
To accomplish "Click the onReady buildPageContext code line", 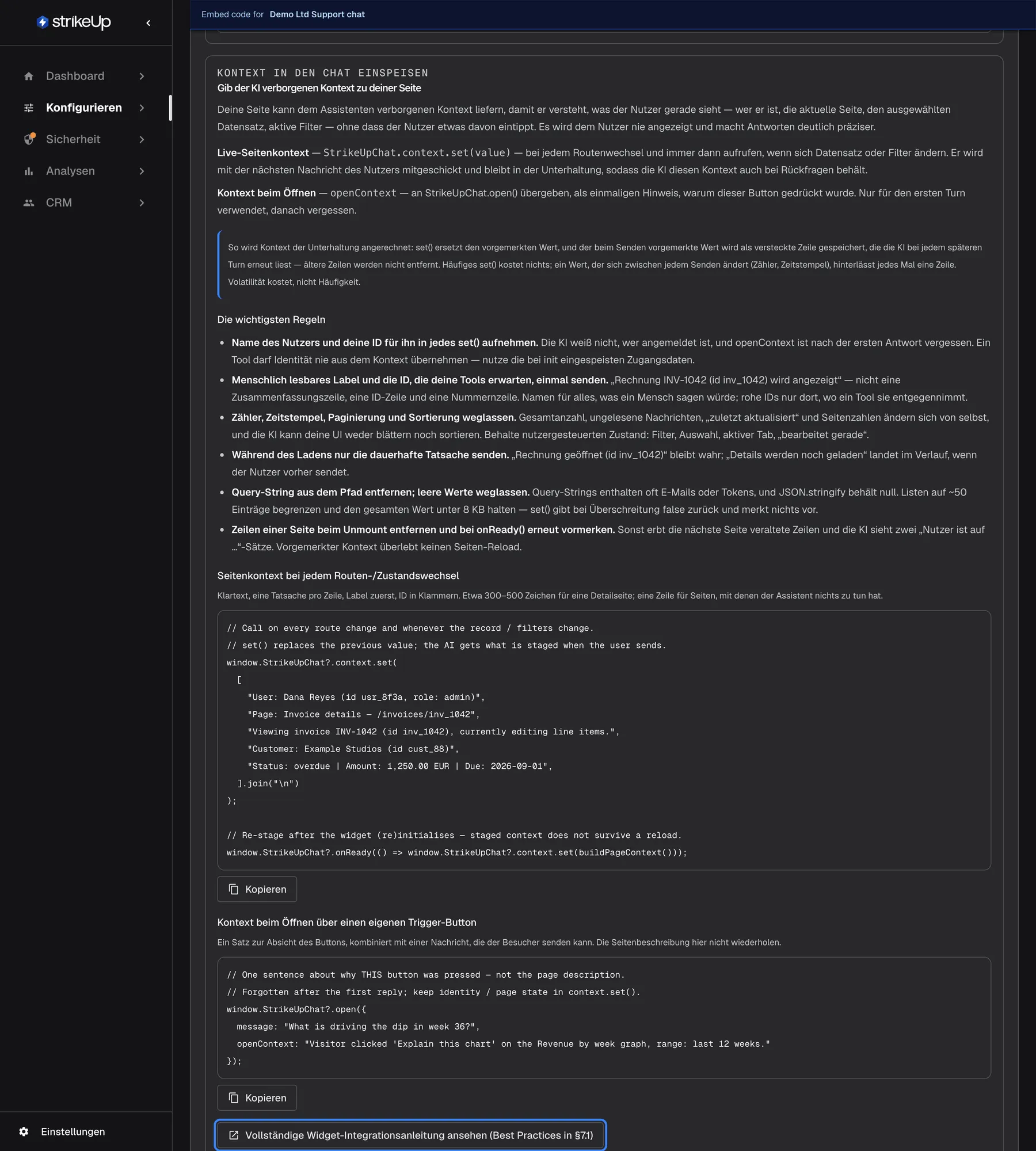I will coord(457,852).
